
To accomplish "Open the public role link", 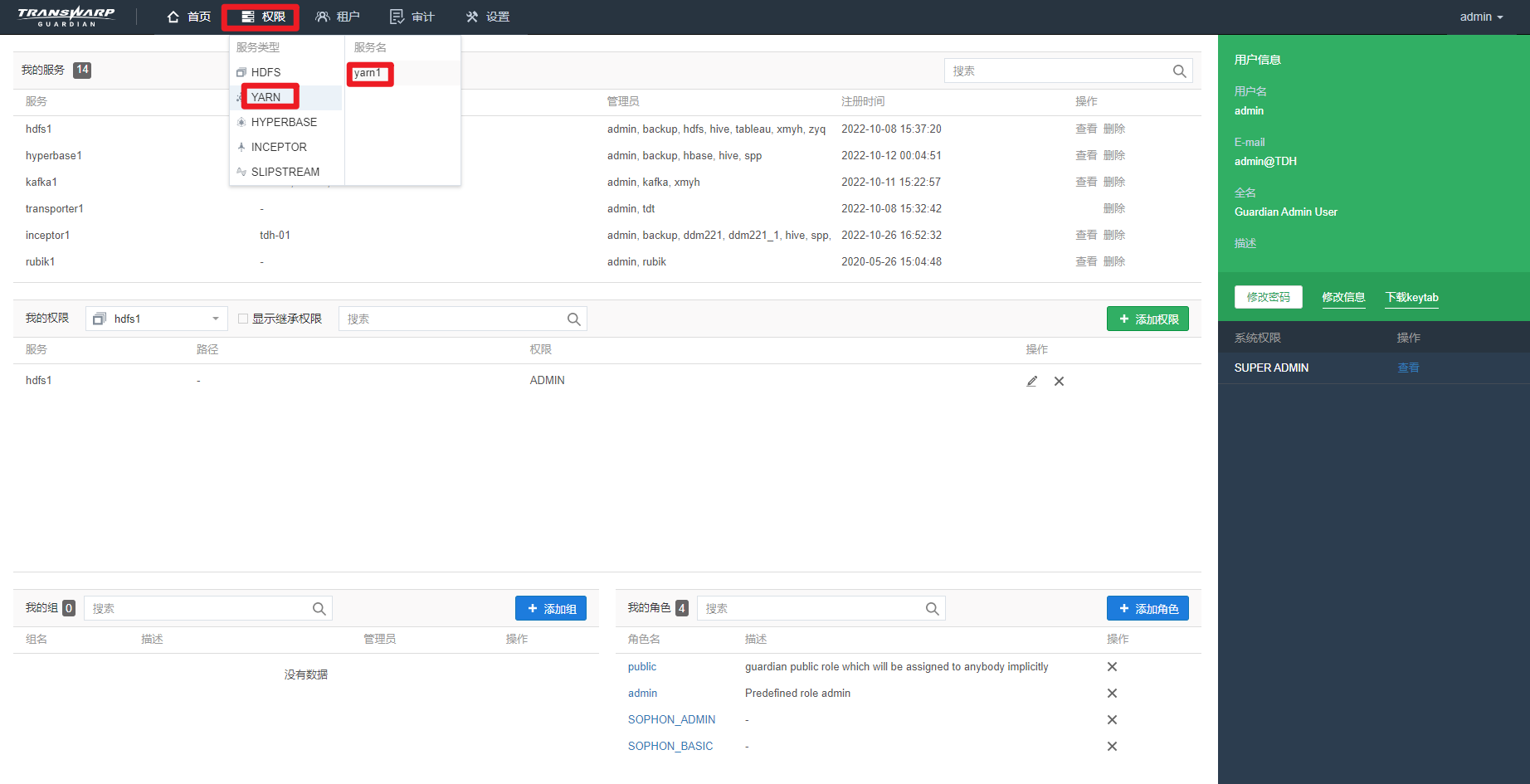I will (x=642, y=666).
